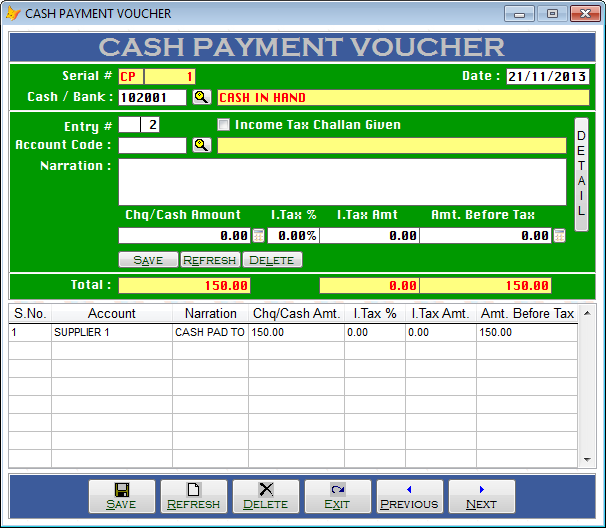The width and height of the screenshot is (606, 528).
Task: Click the I.Tax % column header
Action: 375,313
